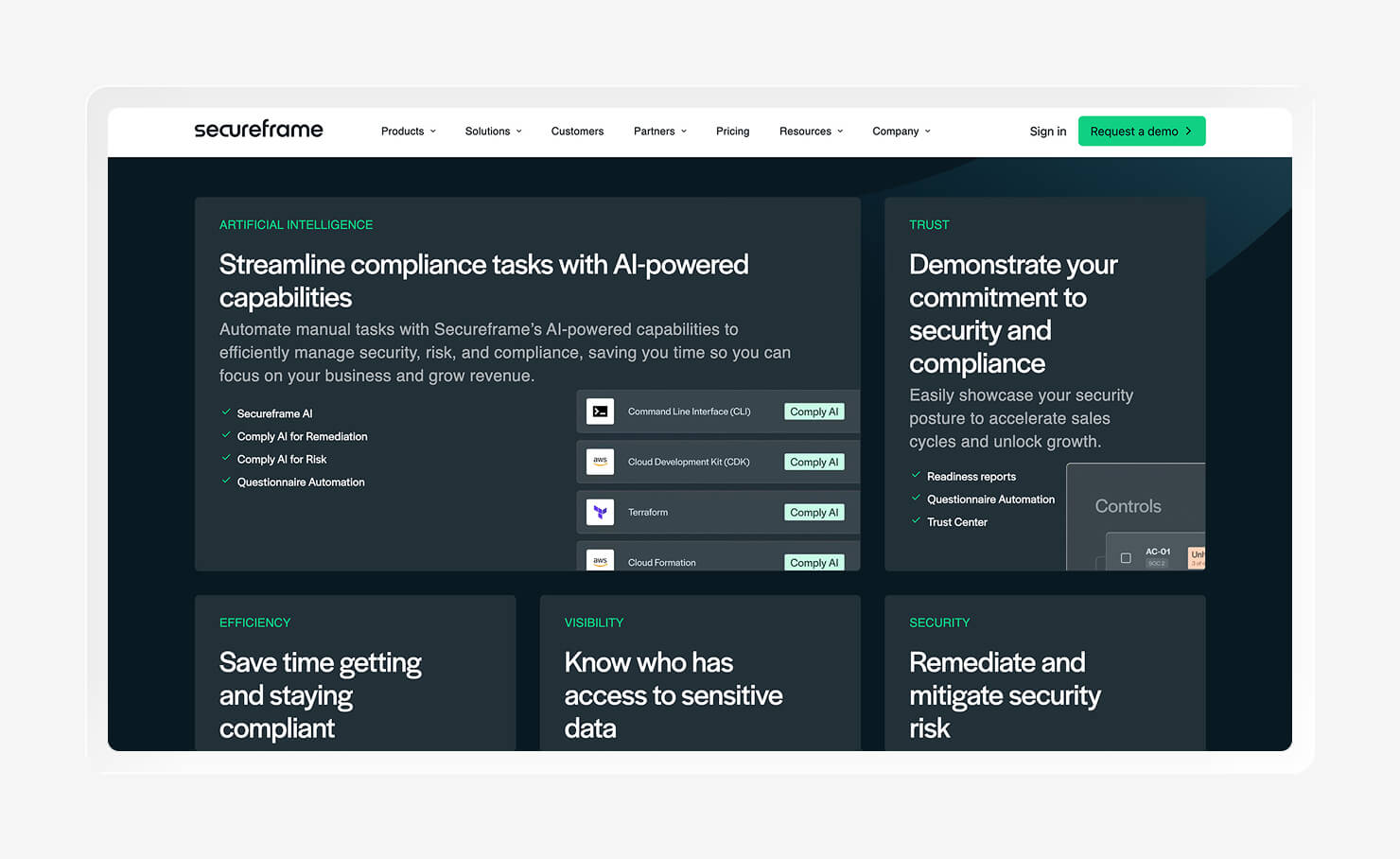Expand the Resources dropdown menu
The width and height of the screenshot is (1400, 859).
pyautogui.click(x=811, y=131)
